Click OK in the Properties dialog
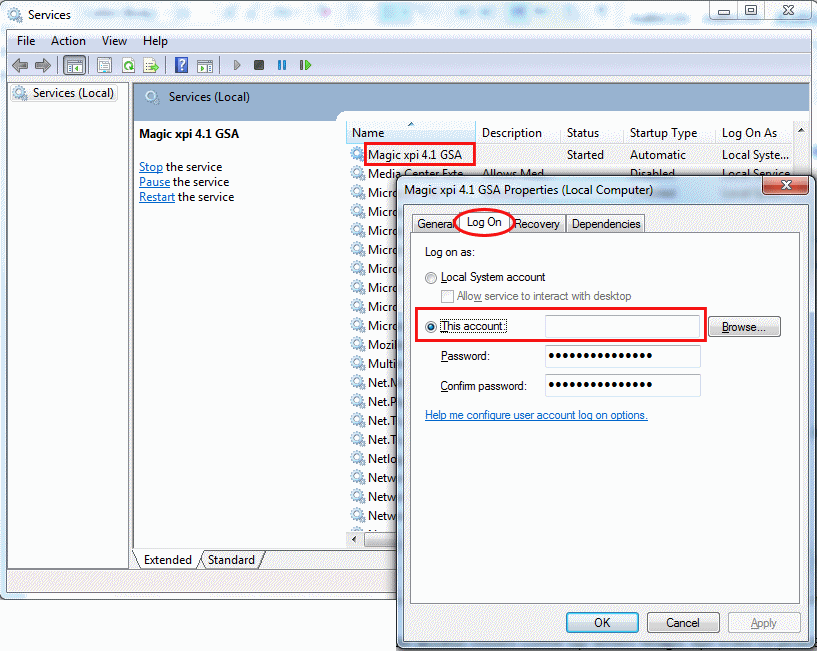Viewport: 817px width, 651px height. tap(602, 623)
